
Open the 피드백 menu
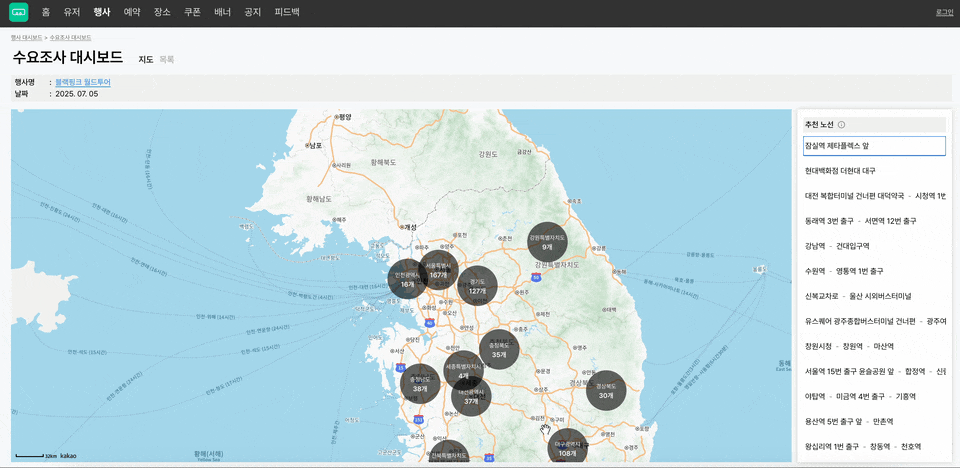pos(287,12)
